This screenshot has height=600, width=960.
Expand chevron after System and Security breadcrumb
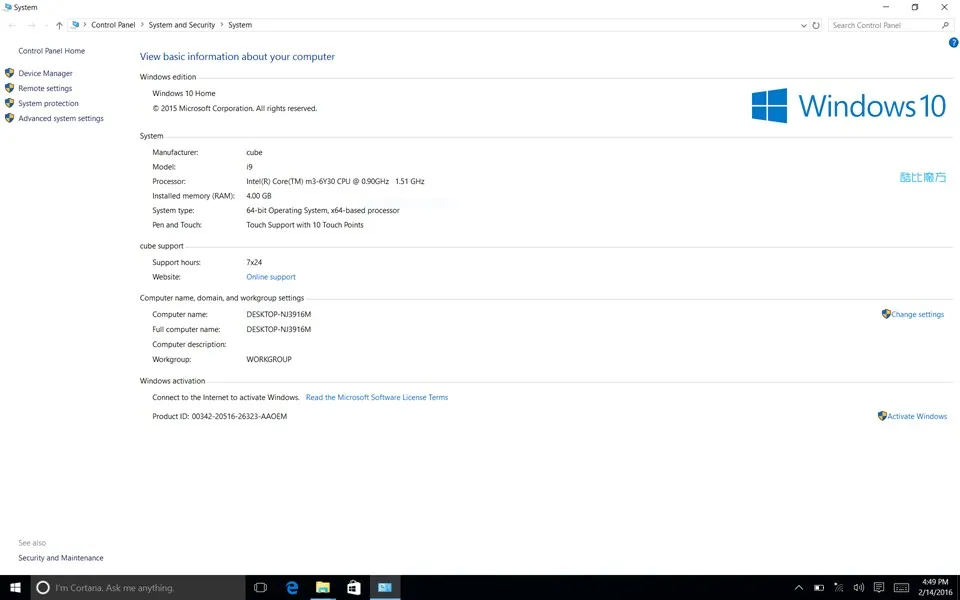point(222,25)
